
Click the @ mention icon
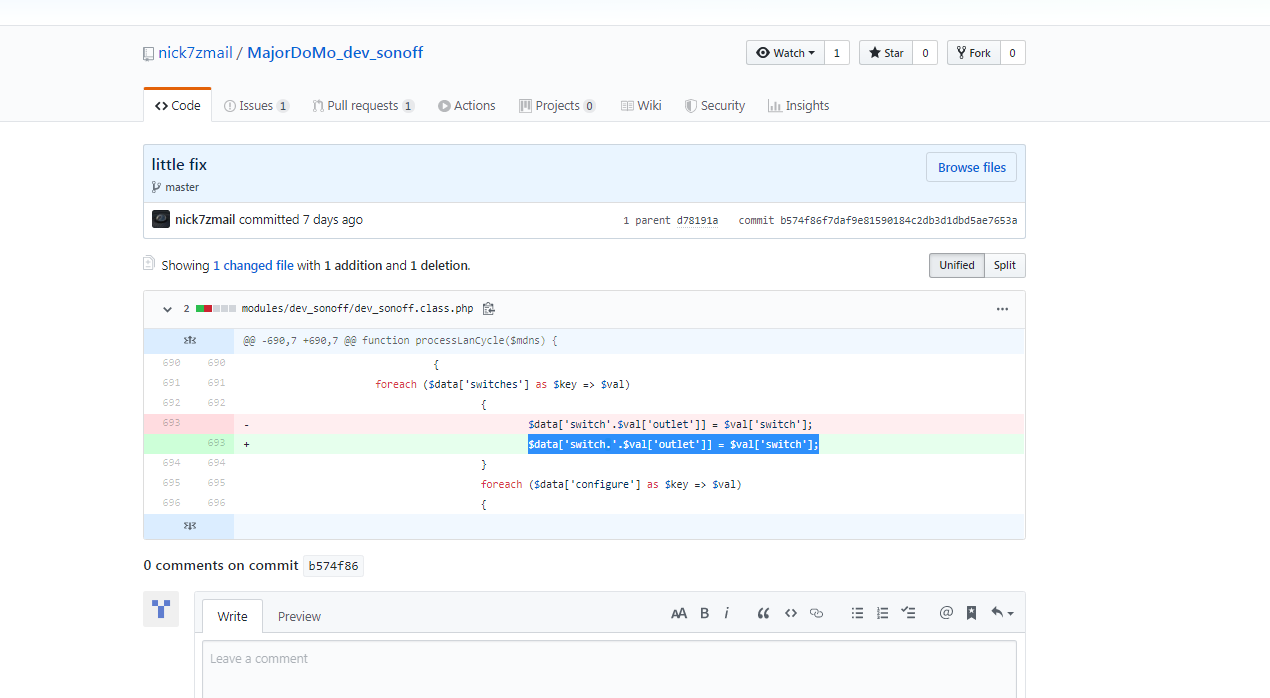click(x=946, y=613)
